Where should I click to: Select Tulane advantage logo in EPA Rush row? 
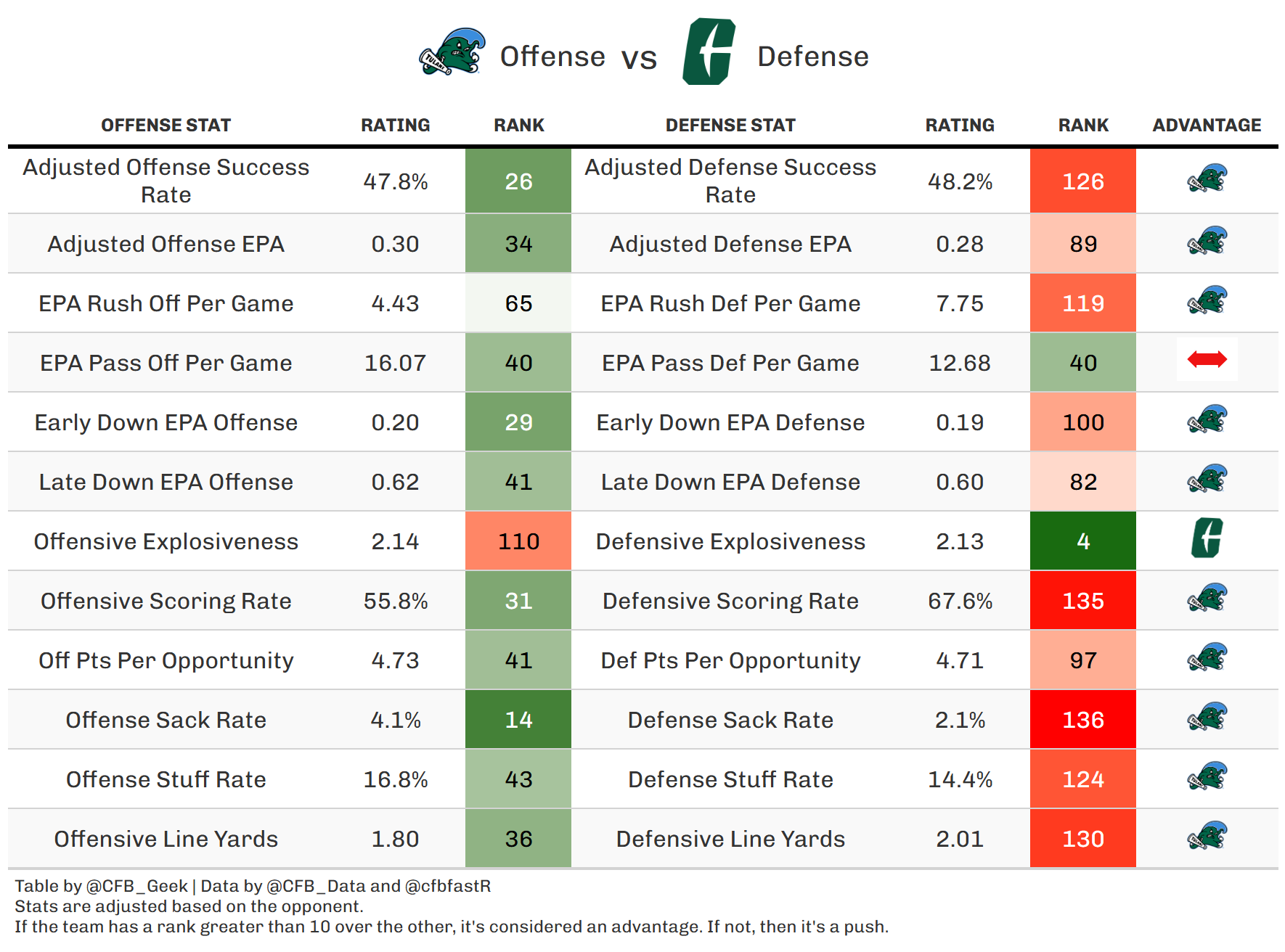coord(1207,300)
